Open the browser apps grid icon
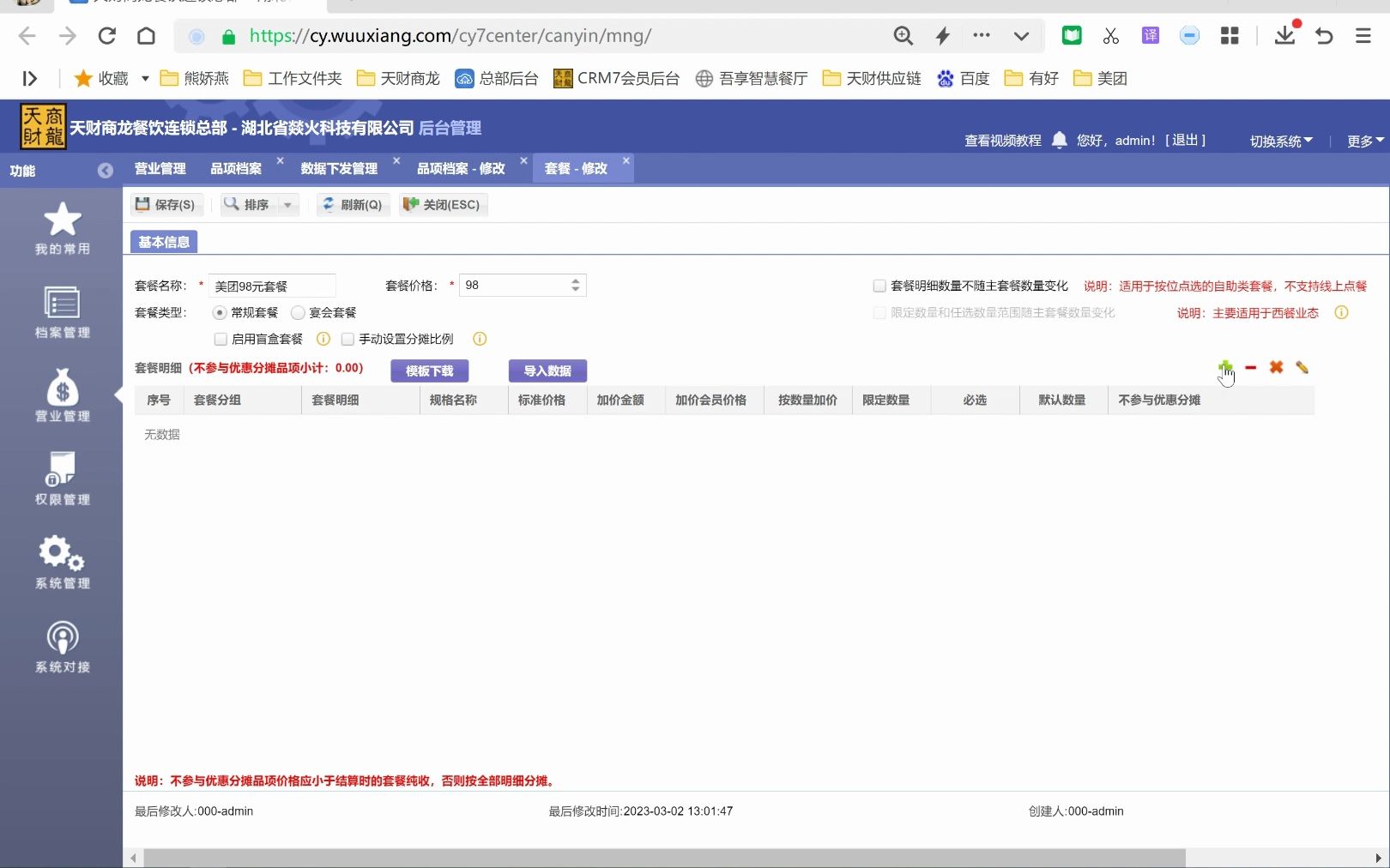1390x868 pixels. pyautogui.click(x=1230, y=36)
